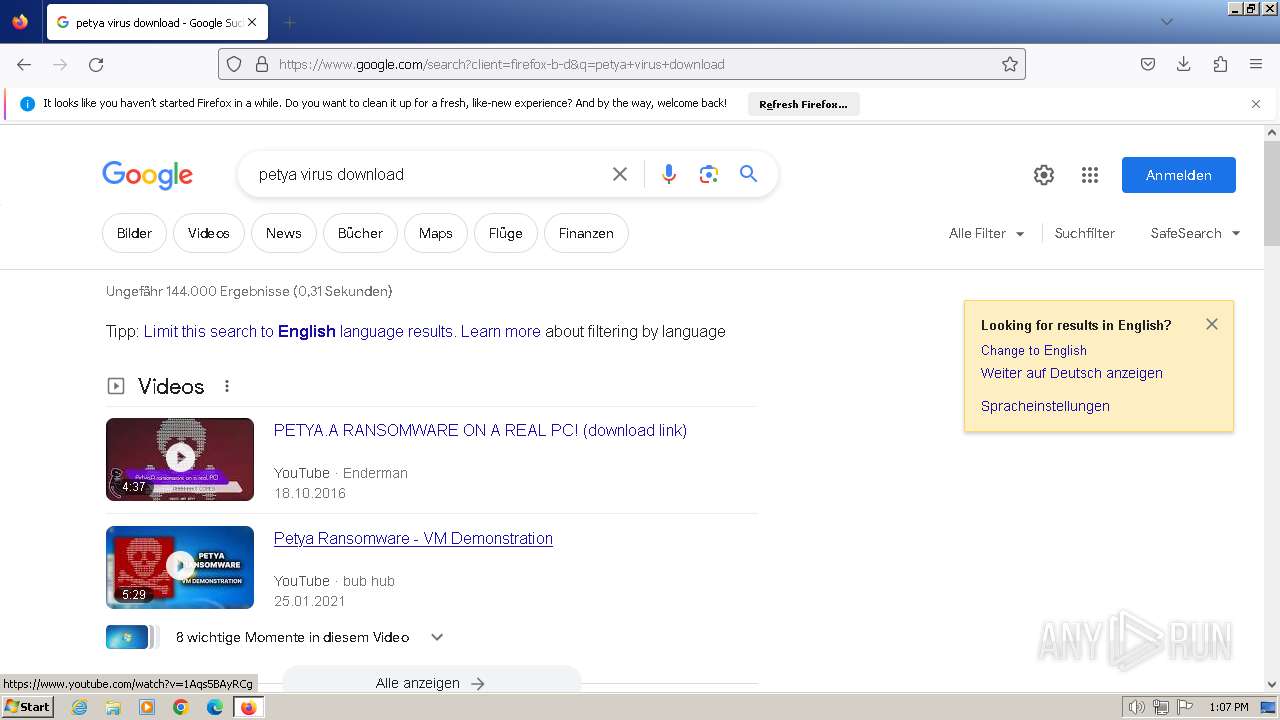
Task: List all tabs dropdown arrow
Action: pos(1166,22)
